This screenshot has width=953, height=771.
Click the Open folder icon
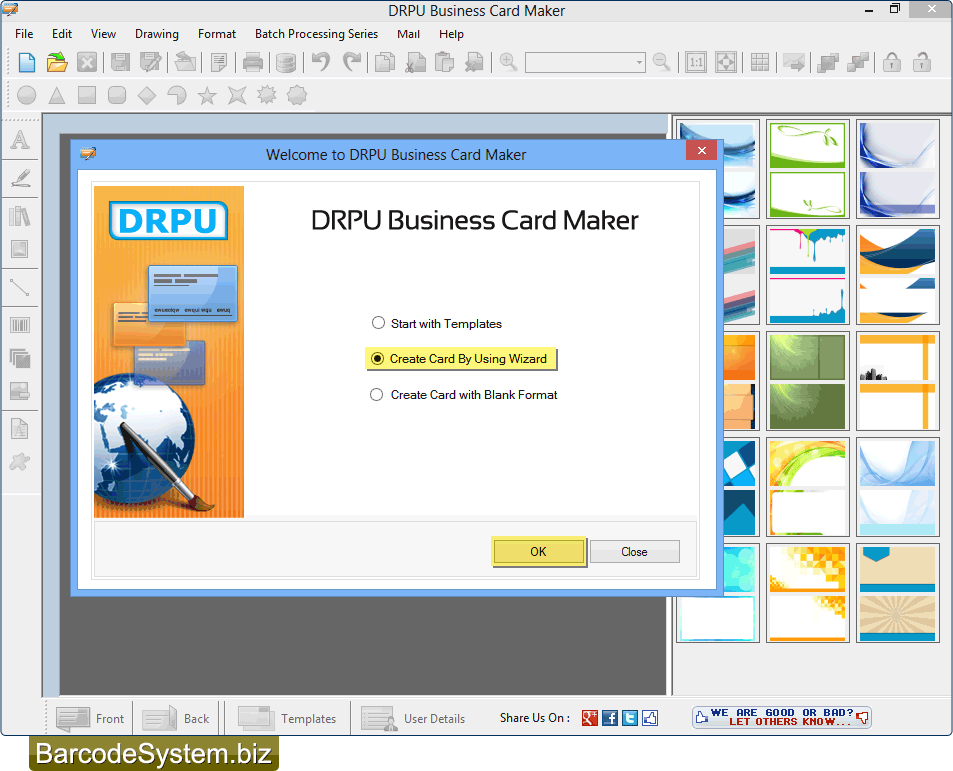click(x=57, y=62)
